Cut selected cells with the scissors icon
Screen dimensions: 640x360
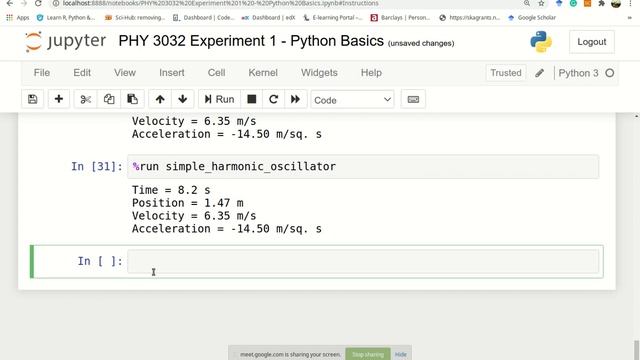(x=85, y=99)
